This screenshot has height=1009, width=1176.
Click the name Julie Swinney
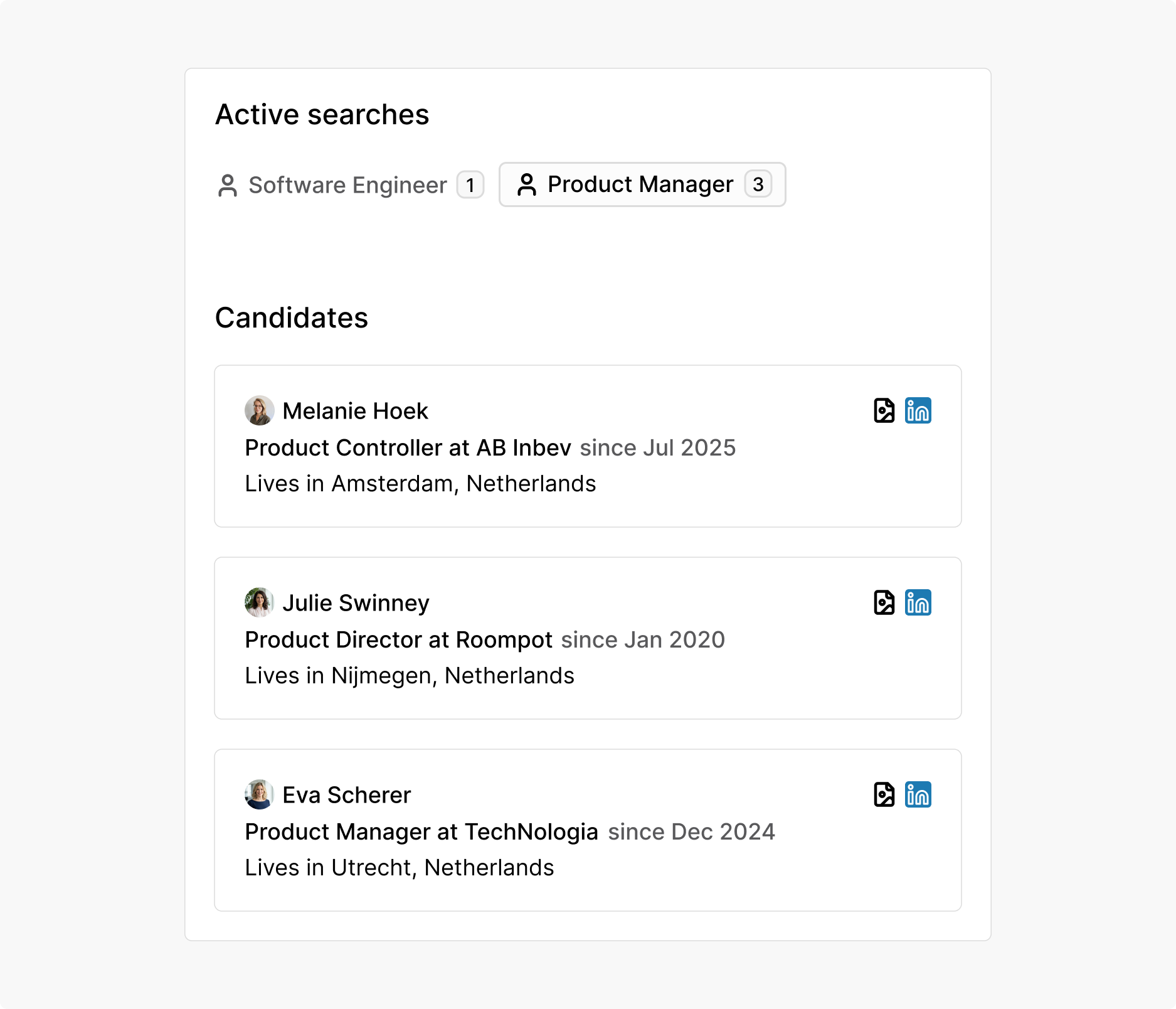(355, 602)
